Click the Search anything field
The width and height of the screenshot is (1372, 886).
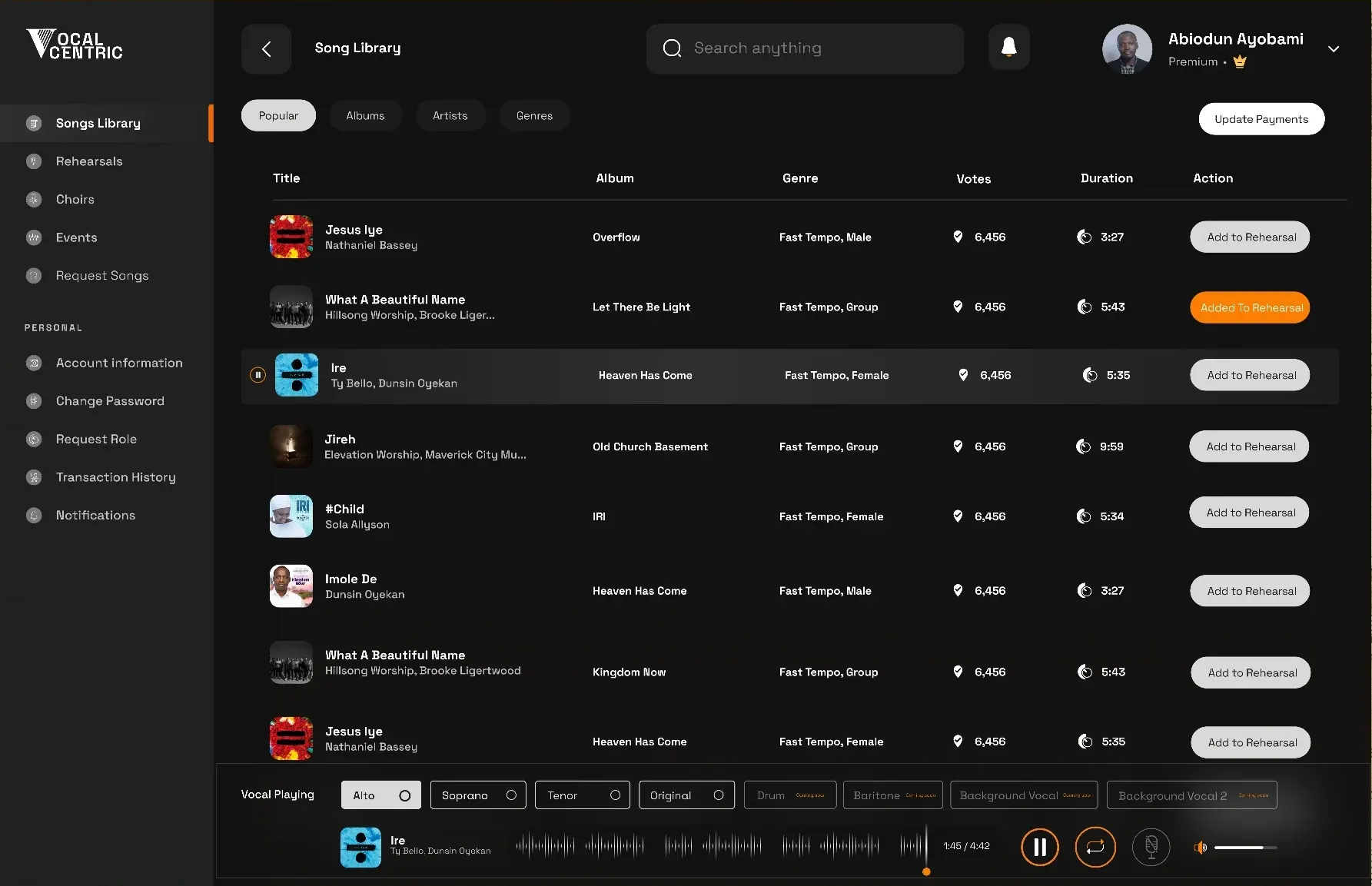click(x=805, y=48)
